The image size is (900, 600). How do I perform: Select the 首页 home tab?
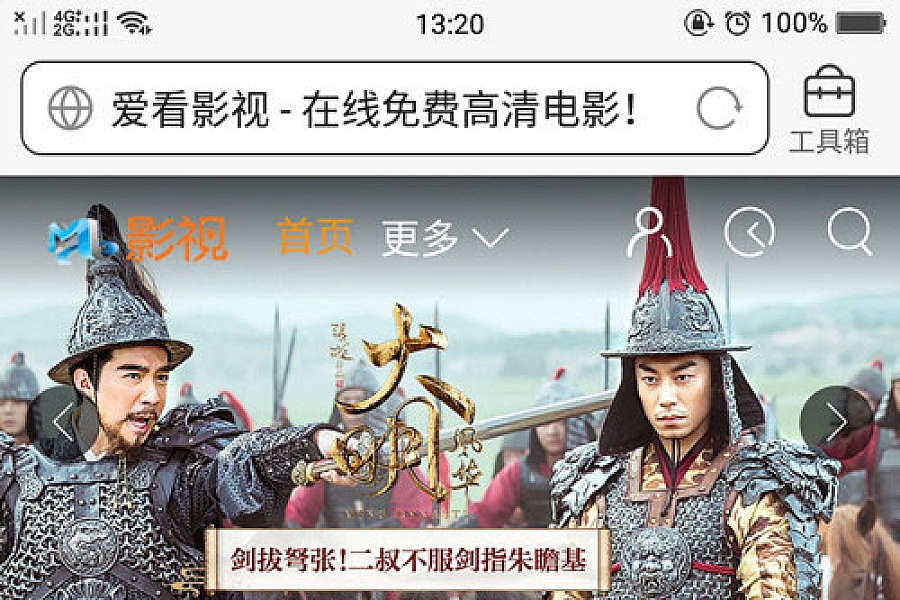point(315,236)
